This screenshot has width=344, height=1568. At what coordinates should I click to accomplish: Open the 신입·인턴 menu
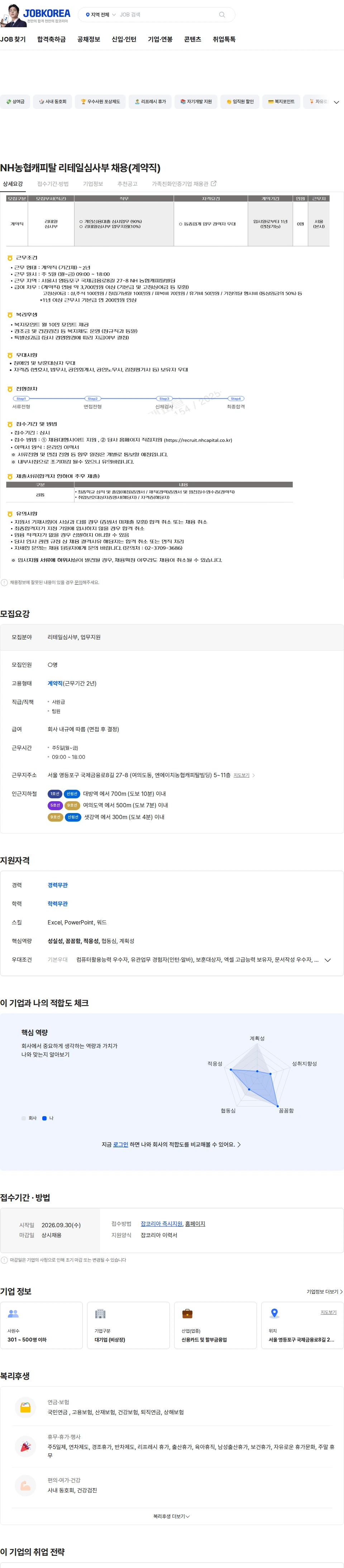(124, 39)
